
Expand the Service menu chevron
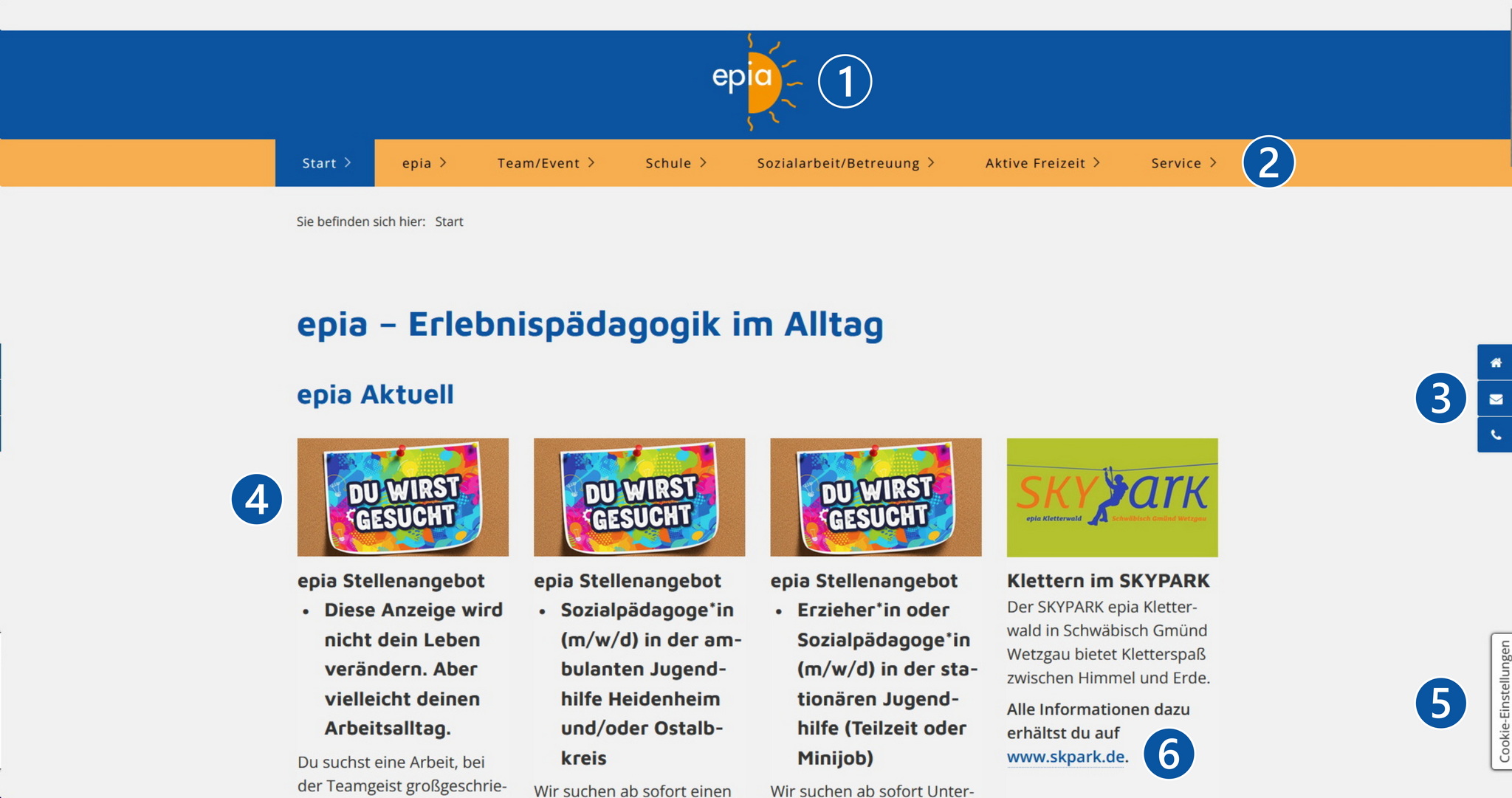click(x=1213, y=163)
